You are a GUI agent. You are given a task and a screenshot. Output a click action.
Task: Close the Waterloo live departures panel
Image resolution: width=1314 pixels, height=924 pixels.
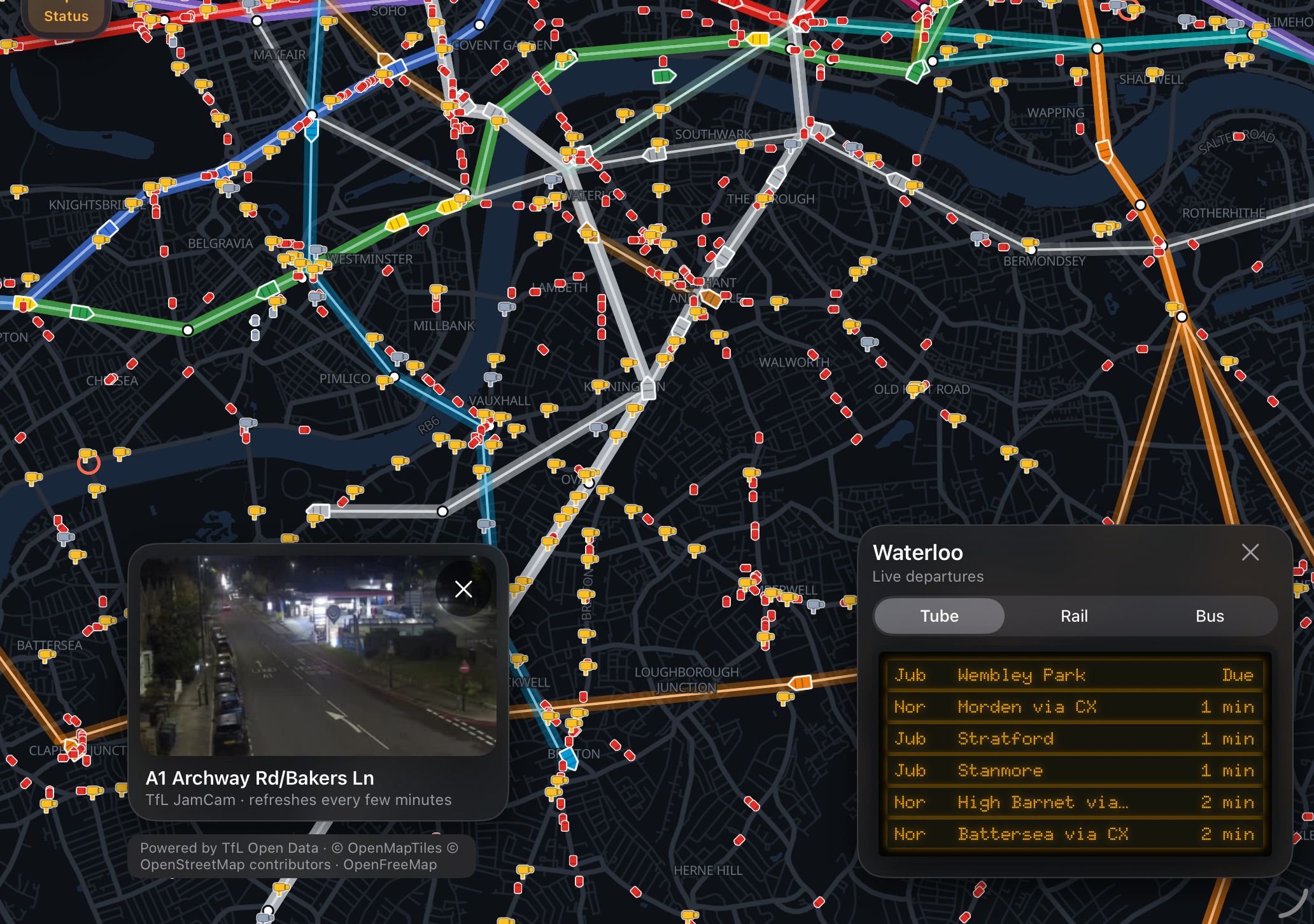tap(1250, 552)
